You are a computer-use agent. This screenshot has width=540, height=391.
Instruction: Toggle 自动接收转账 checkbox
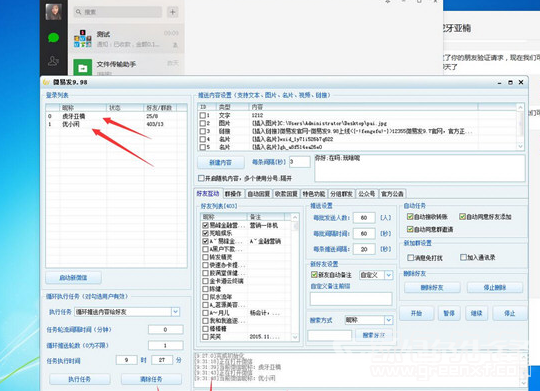[x=410, y=216]
